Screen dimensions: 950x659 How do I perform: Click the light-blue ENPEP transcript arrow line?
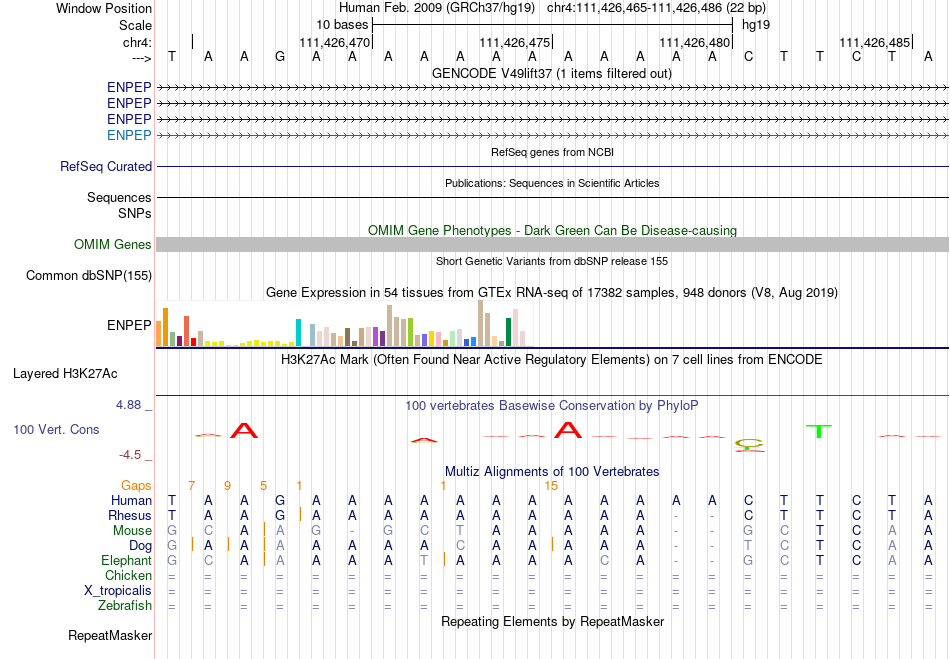coord(552,136)
